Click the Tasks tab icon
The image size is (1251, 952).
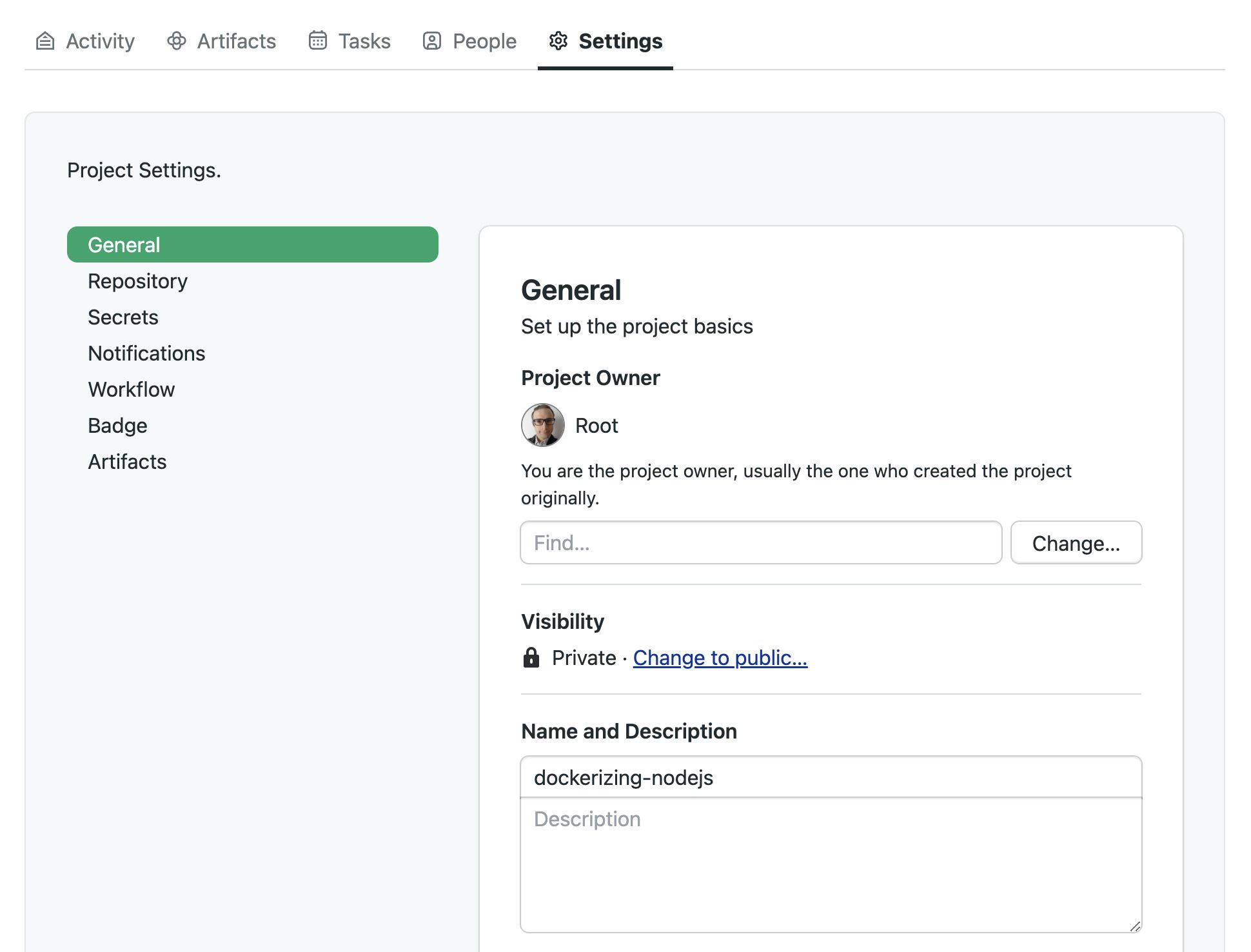coord(317,40)
